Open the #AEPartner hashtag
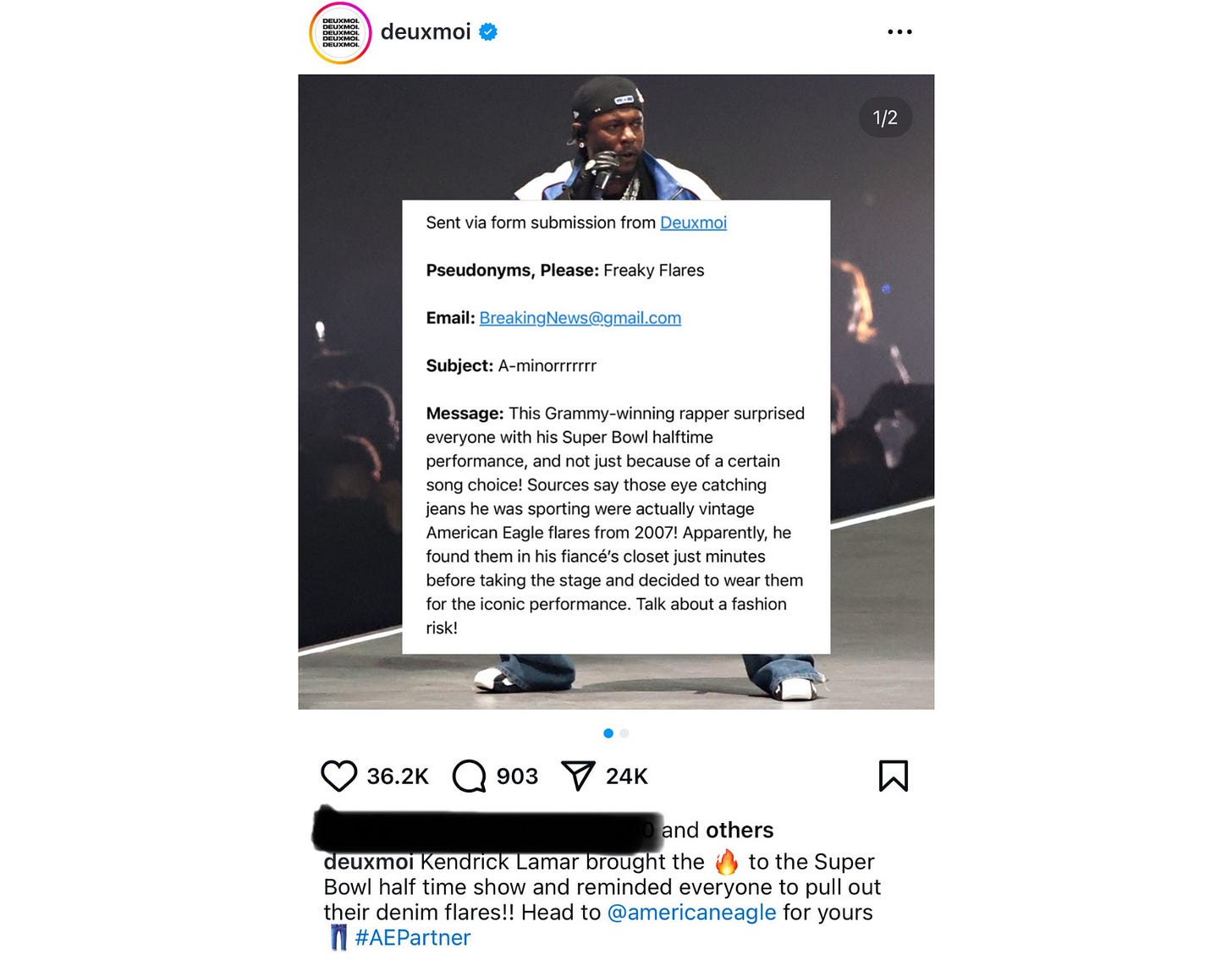This screenshot has width=1232, height=960. point(412,937)
